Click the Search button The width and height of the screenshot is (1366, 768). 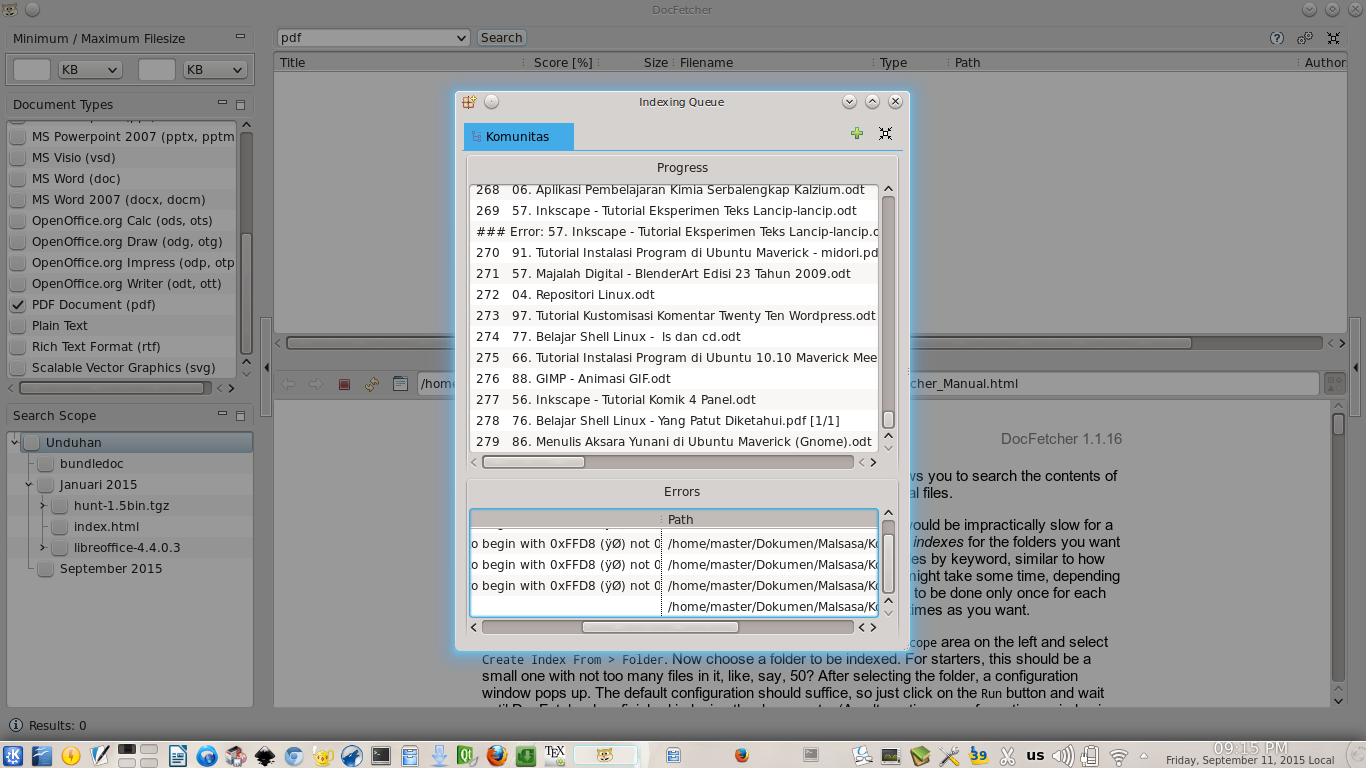[501, 38]
